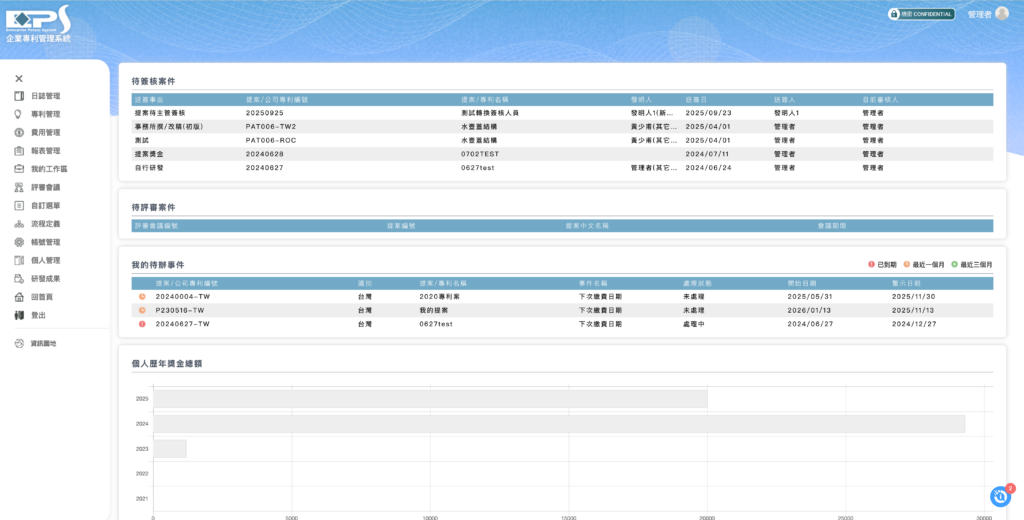The width and height of the screenshot is (1024, 520).
Task: Open the 資訊園地 sidebar entry
Action: (43, 344)
